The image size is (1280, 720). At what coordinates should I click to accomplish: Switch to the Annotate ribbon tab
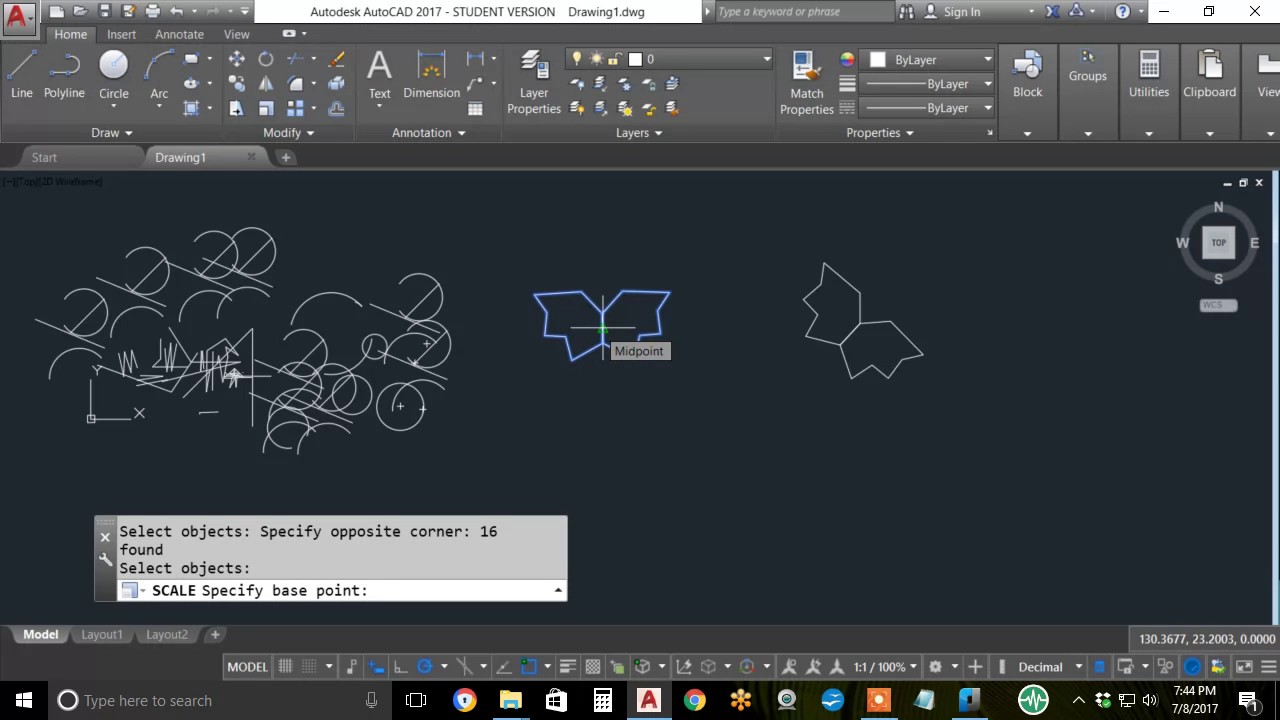click(179, 34)
